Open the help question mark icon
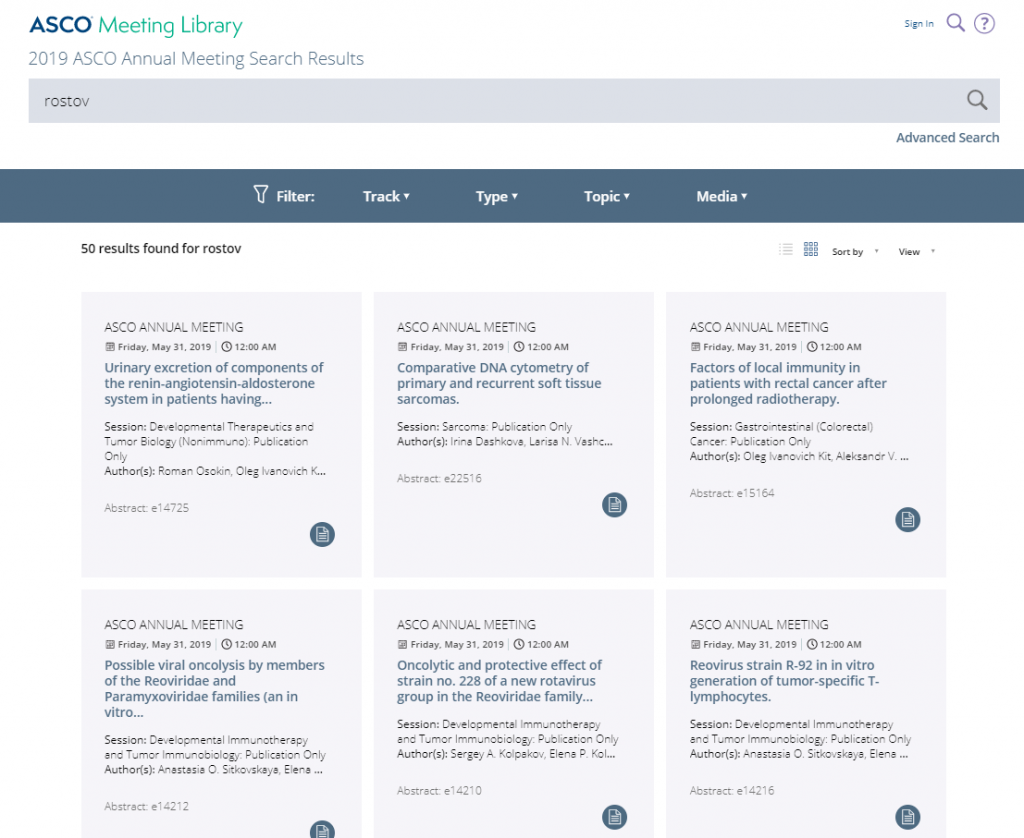Screen dimensions: 1024x838 click(x=984, y=24)
